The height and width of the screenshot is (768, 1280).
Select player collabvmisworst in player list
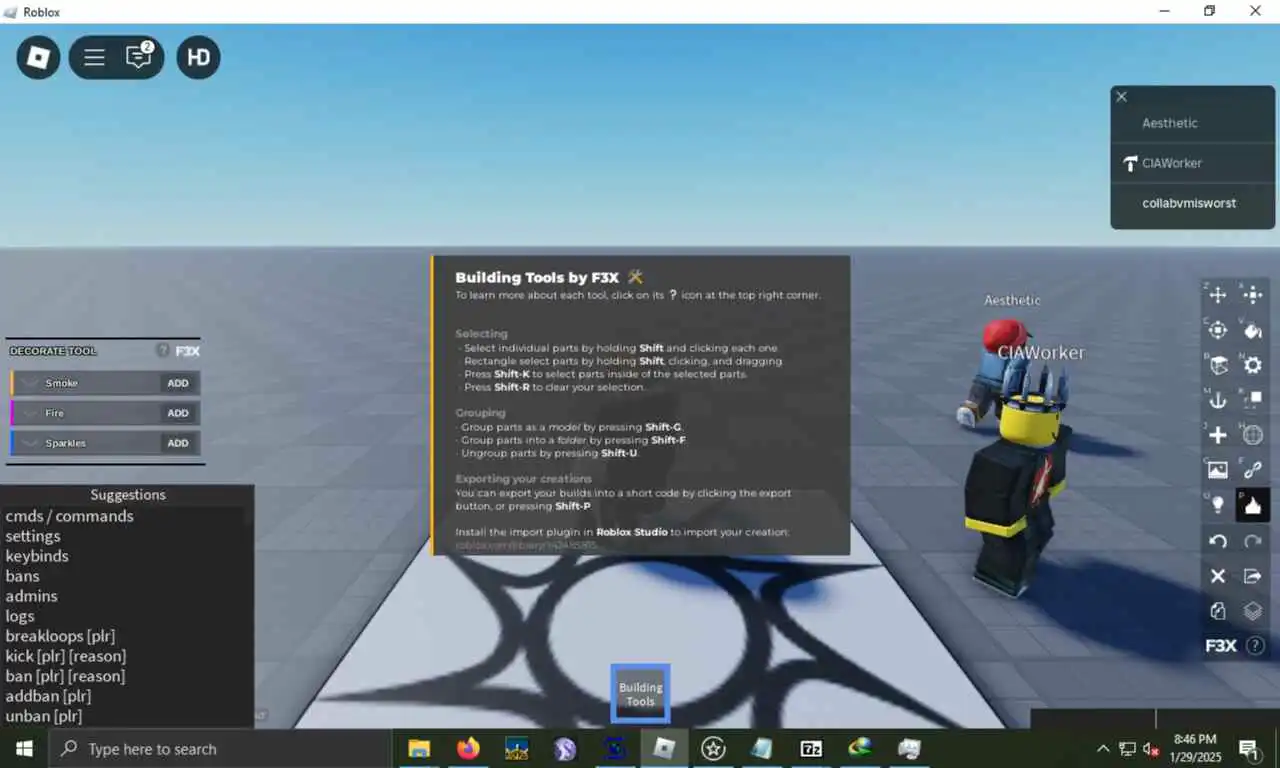1192,203
